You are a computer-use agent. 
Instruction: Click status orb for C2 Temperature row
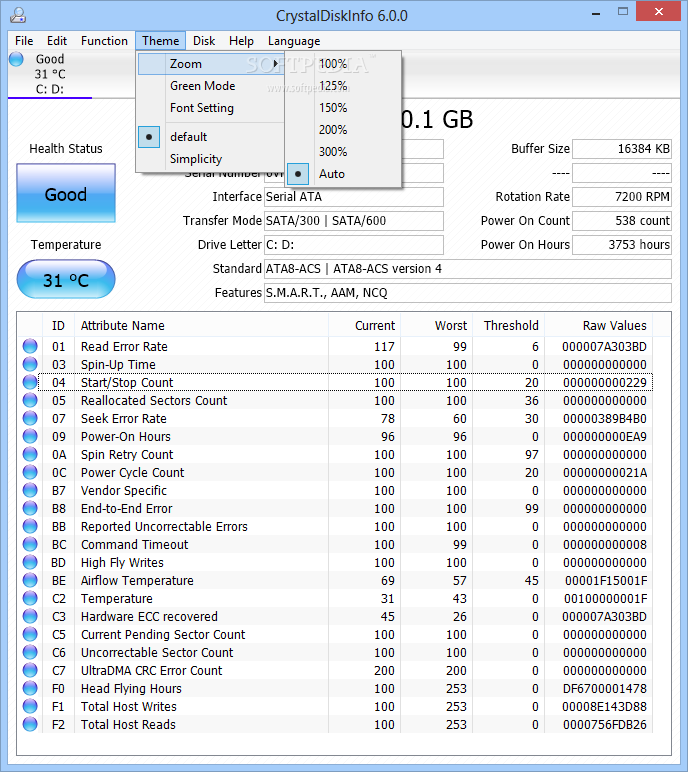tap(30, 598)
